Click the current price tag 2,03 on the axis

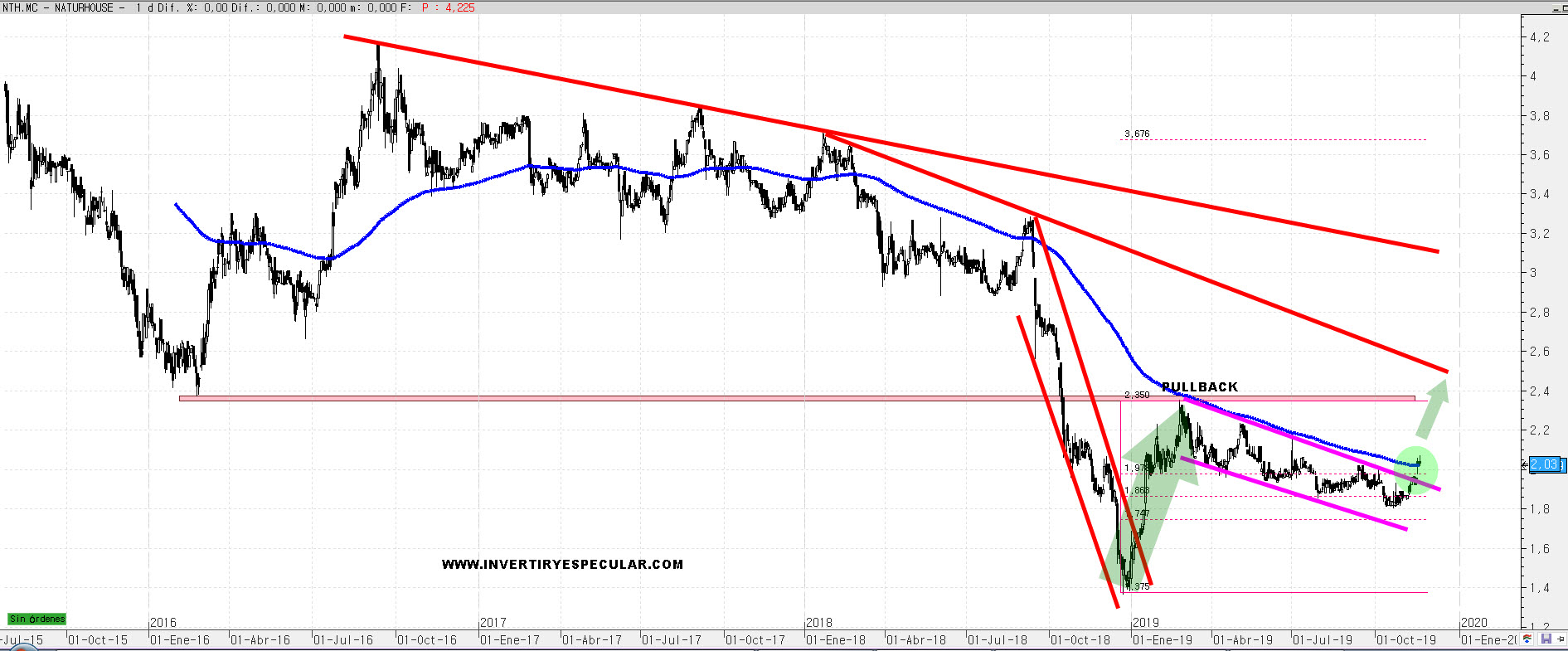click(x=1544, y=464)
